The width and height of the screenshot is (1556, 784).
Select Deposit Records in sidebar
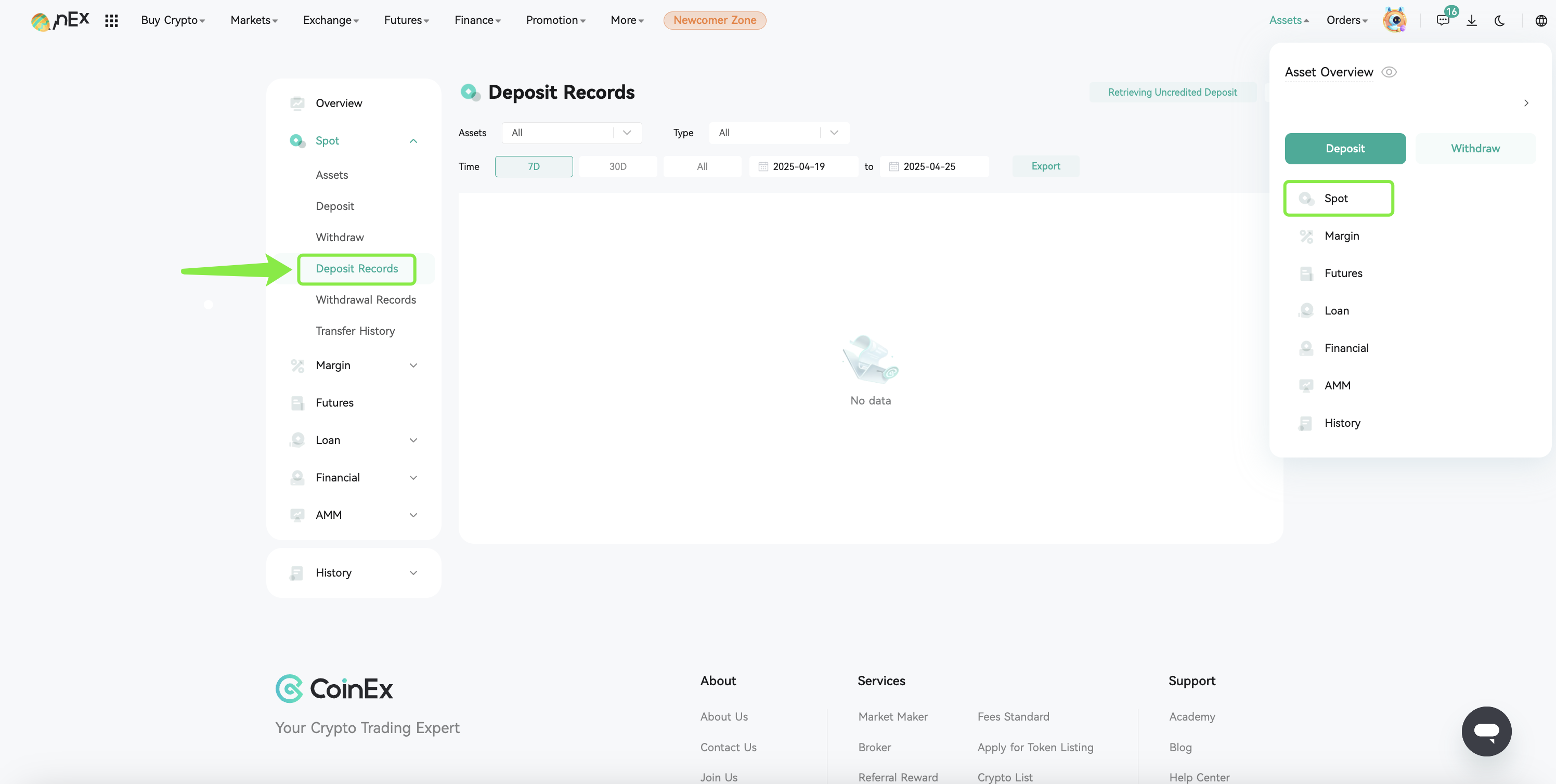[x=356, y=269]
